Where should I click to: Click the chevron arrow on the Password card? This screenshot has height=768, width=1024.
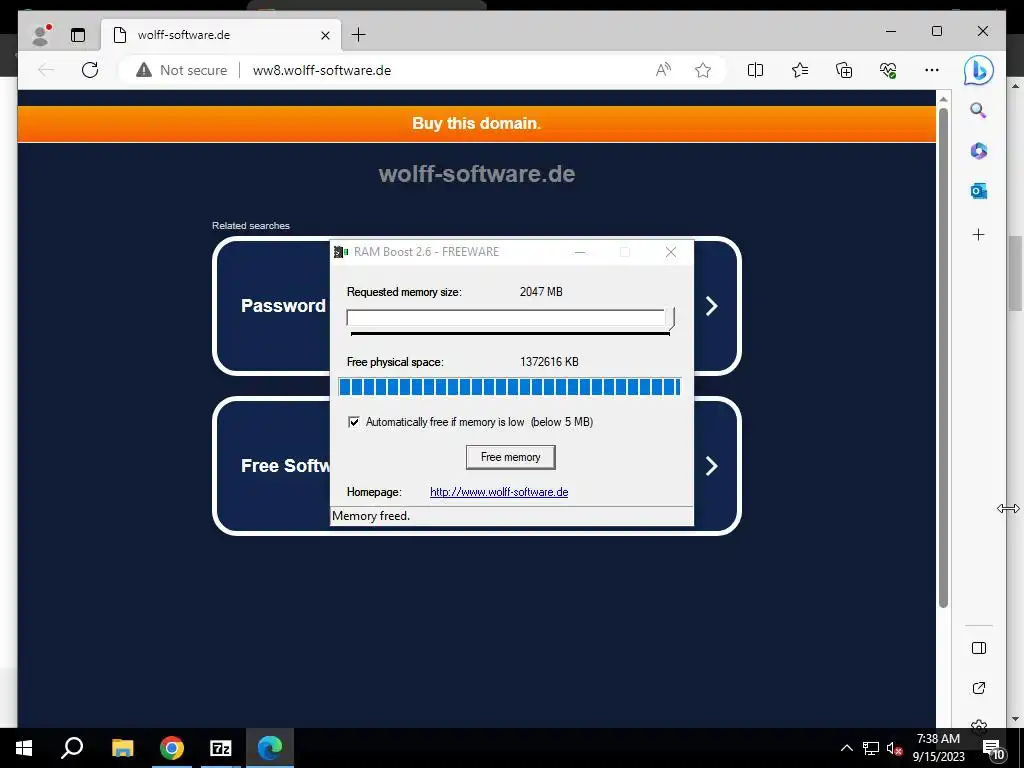(711, 306)
